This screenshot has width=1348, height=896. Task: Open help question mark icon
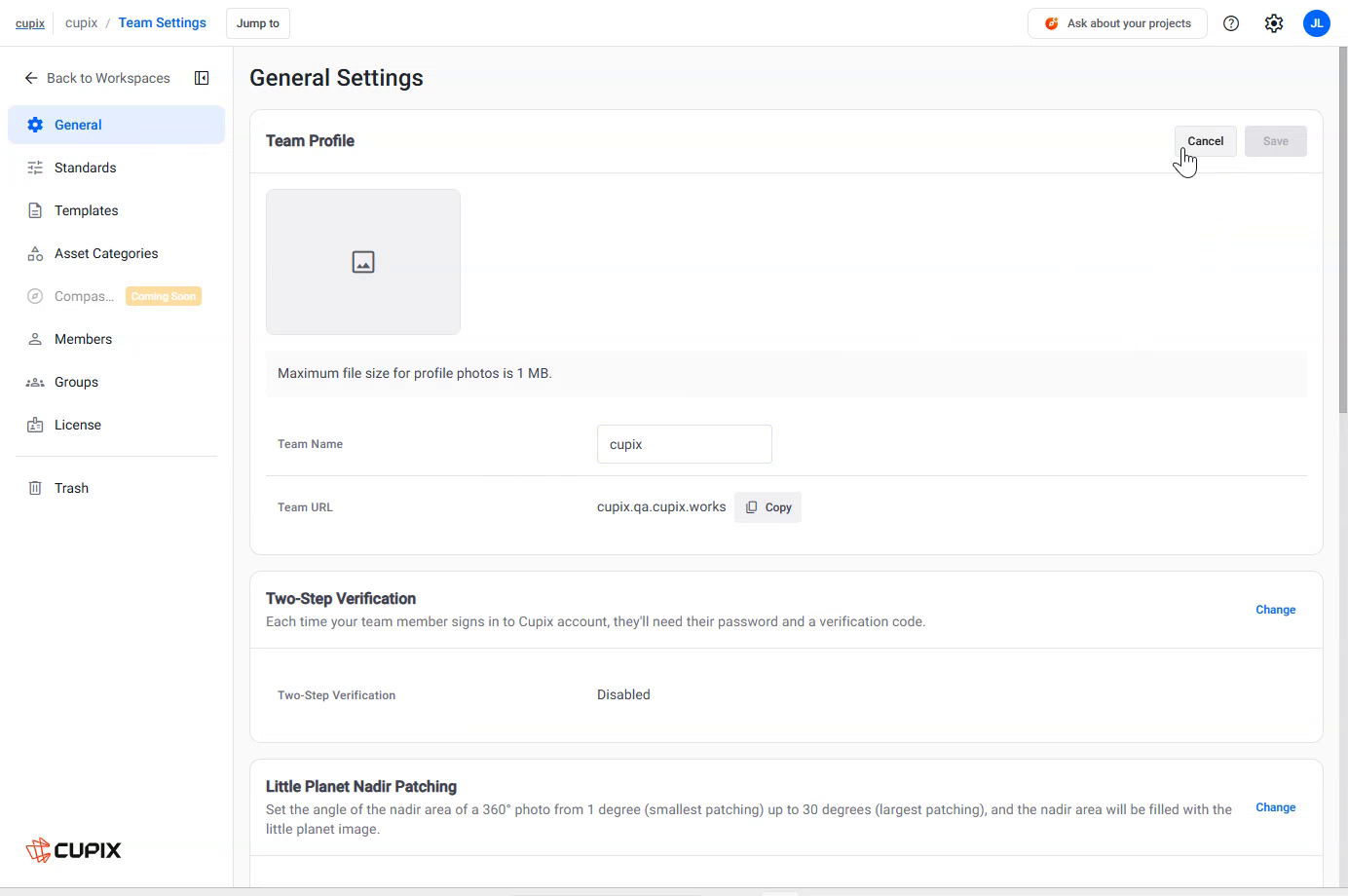click(1231, 23)
